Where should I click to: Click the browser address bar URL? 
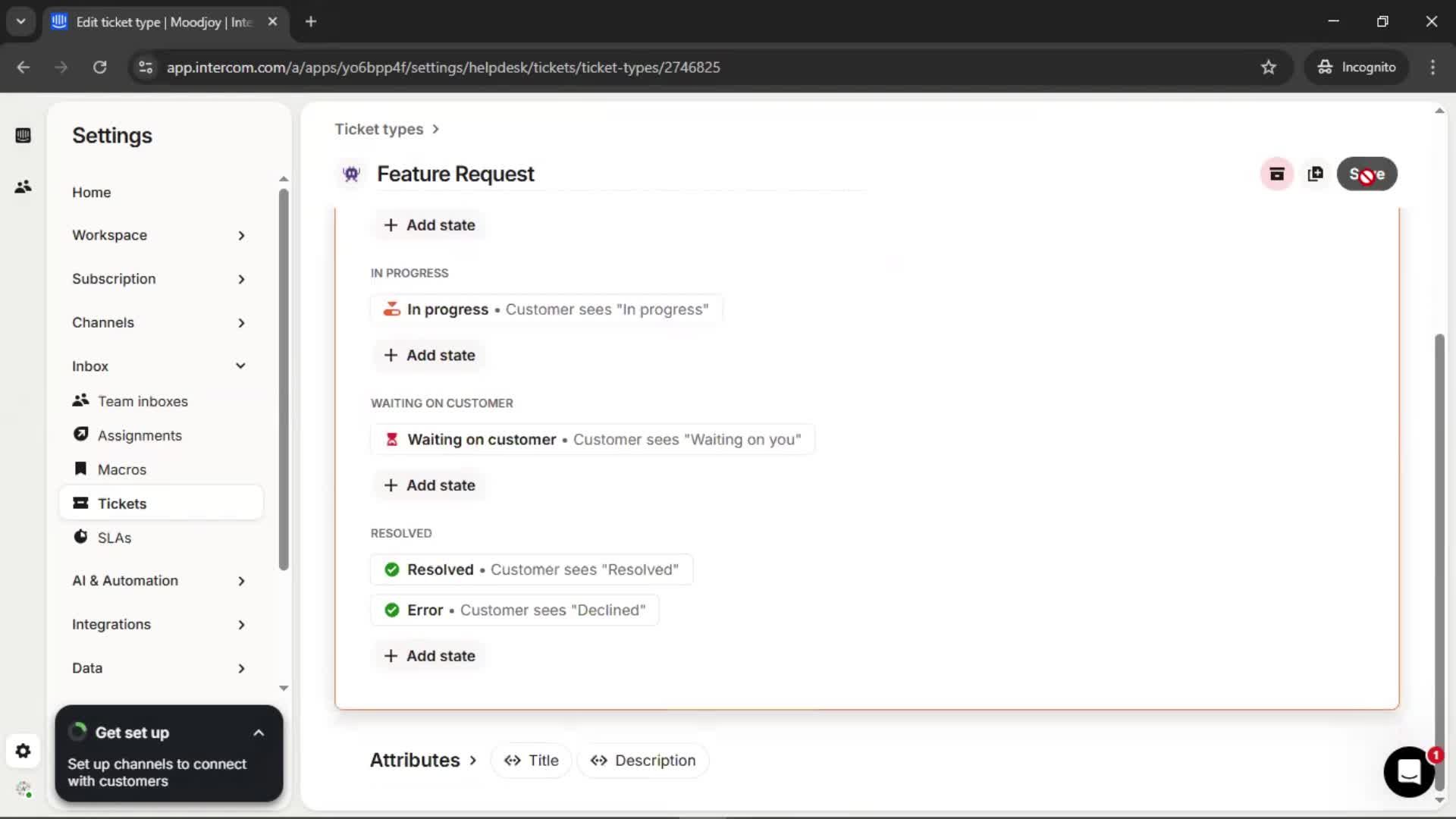443,67
